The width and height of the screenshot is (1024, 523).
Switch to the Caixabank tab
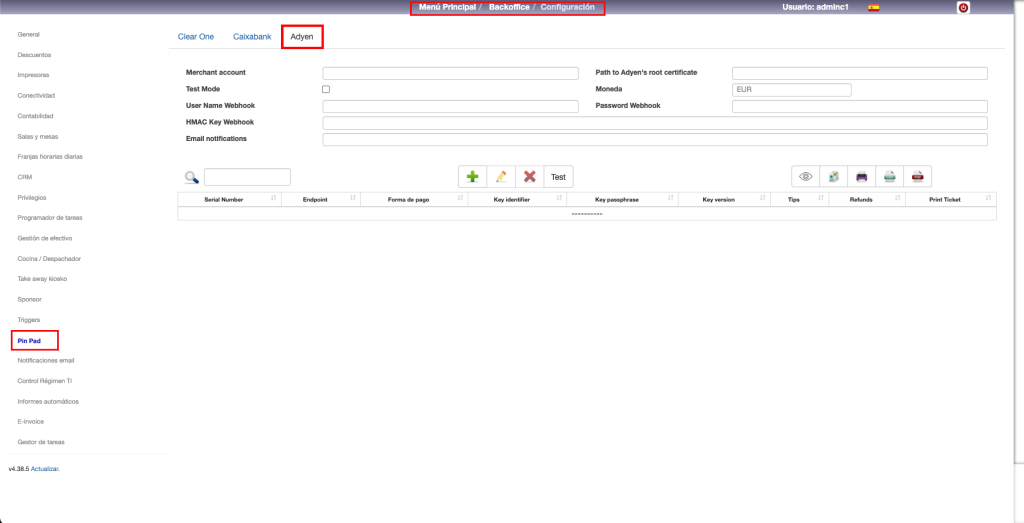pos(252,36)
